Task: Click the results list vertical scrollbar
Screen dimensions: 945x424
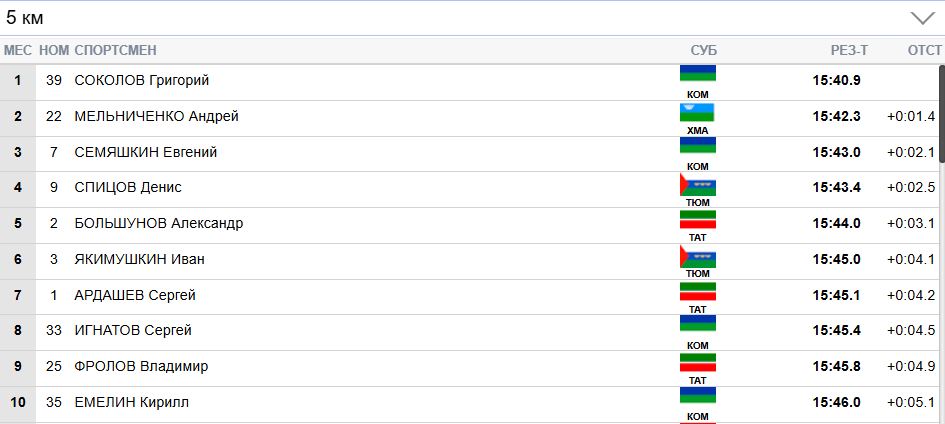Action: (939, 200)
